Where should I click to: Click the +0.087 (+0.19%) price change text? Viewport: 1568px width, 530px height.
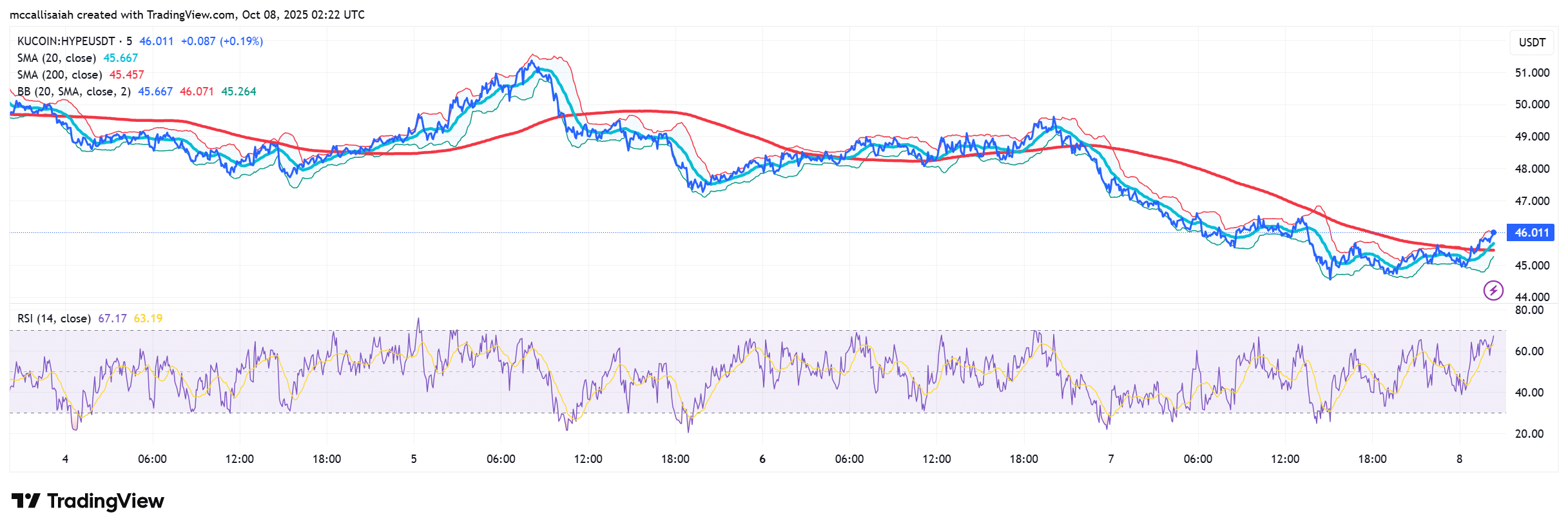pyautogui.click(x=222, y=41)
